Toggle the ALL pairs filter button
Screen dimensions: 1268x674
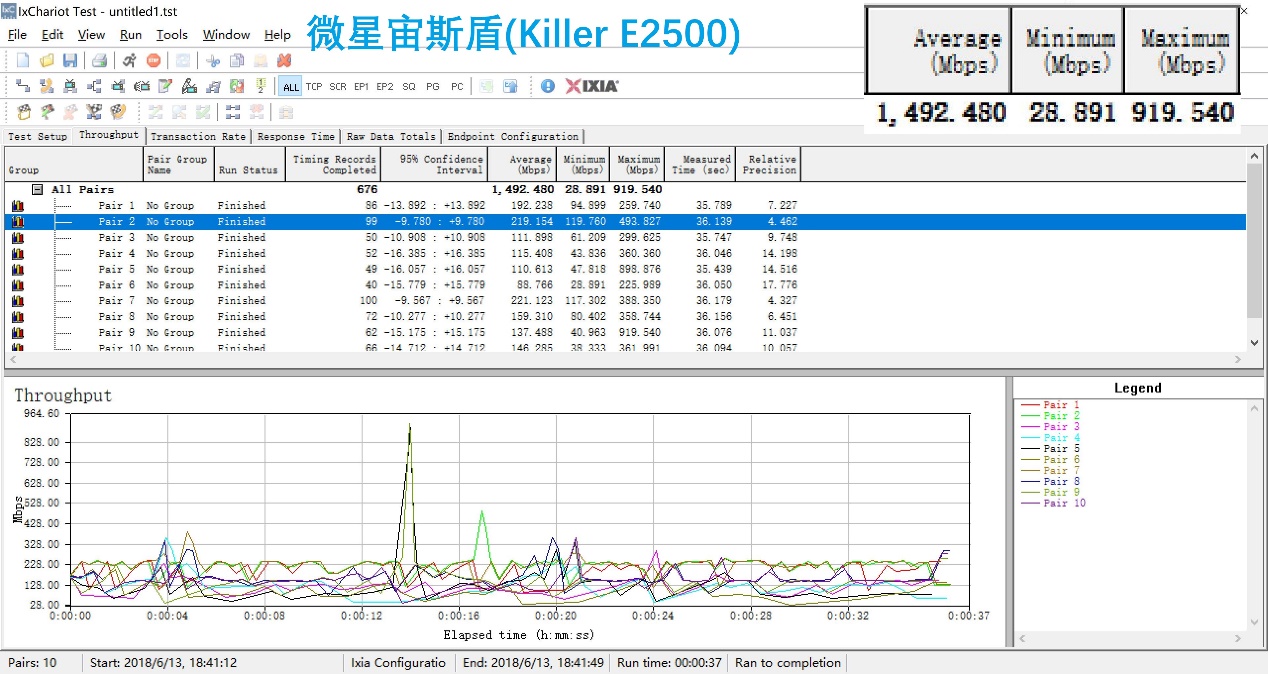290,87
